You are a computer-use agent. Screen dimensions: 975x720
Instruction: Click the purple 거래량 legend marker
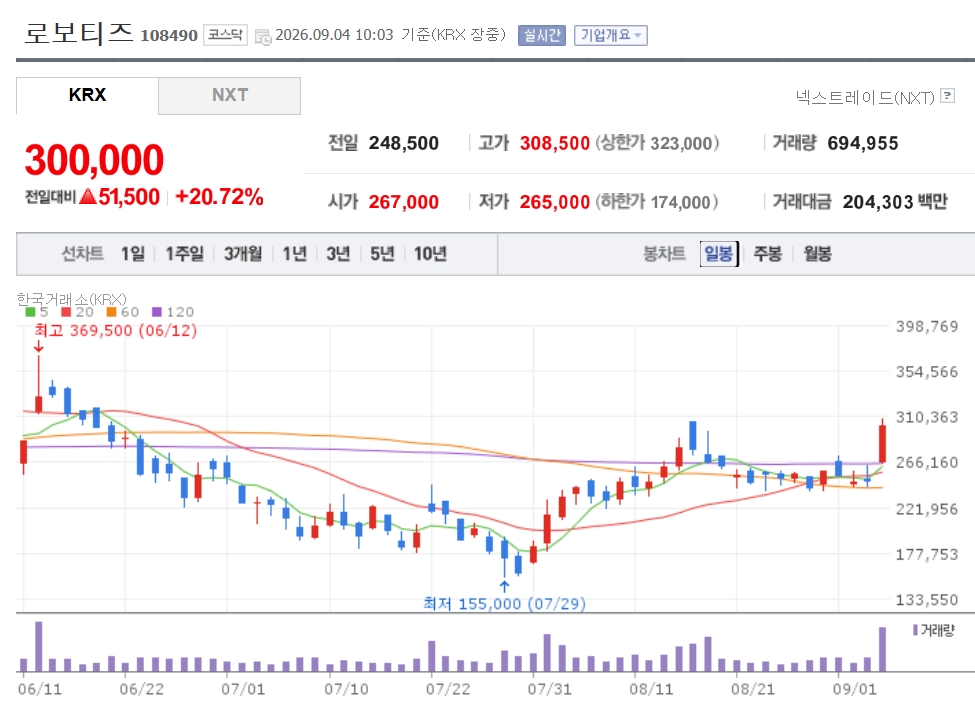(915, 630)
